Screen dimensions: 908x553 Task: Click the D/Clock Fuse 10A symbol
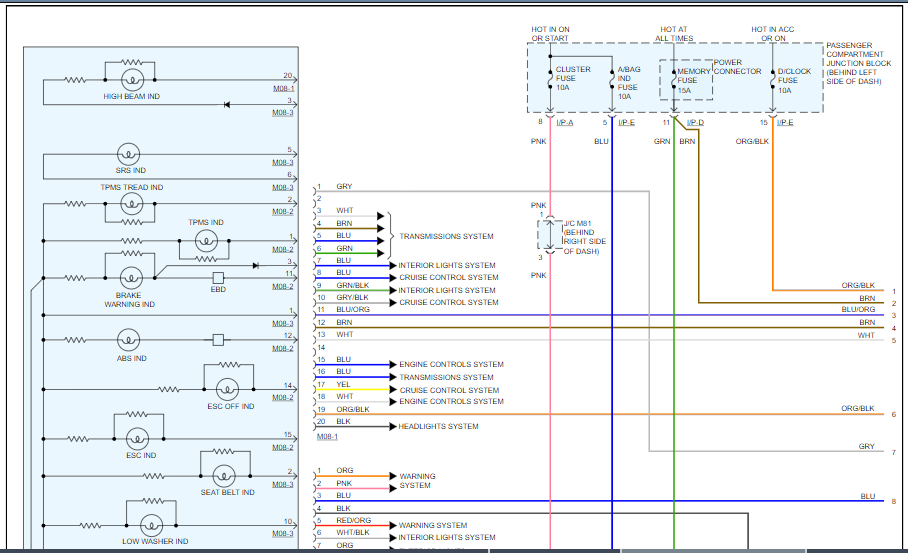[772, 79]
